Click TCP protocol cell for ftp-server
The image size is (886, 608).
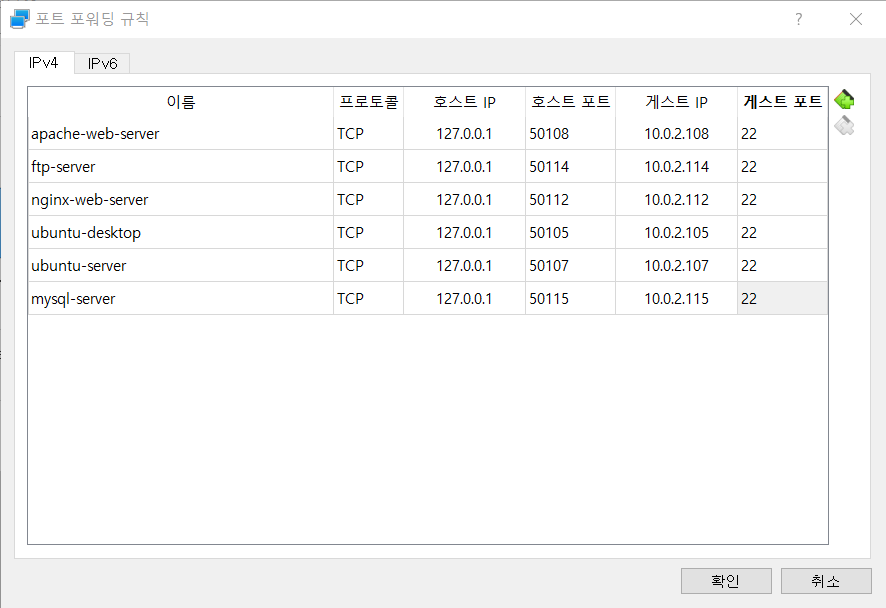[368, 166]
